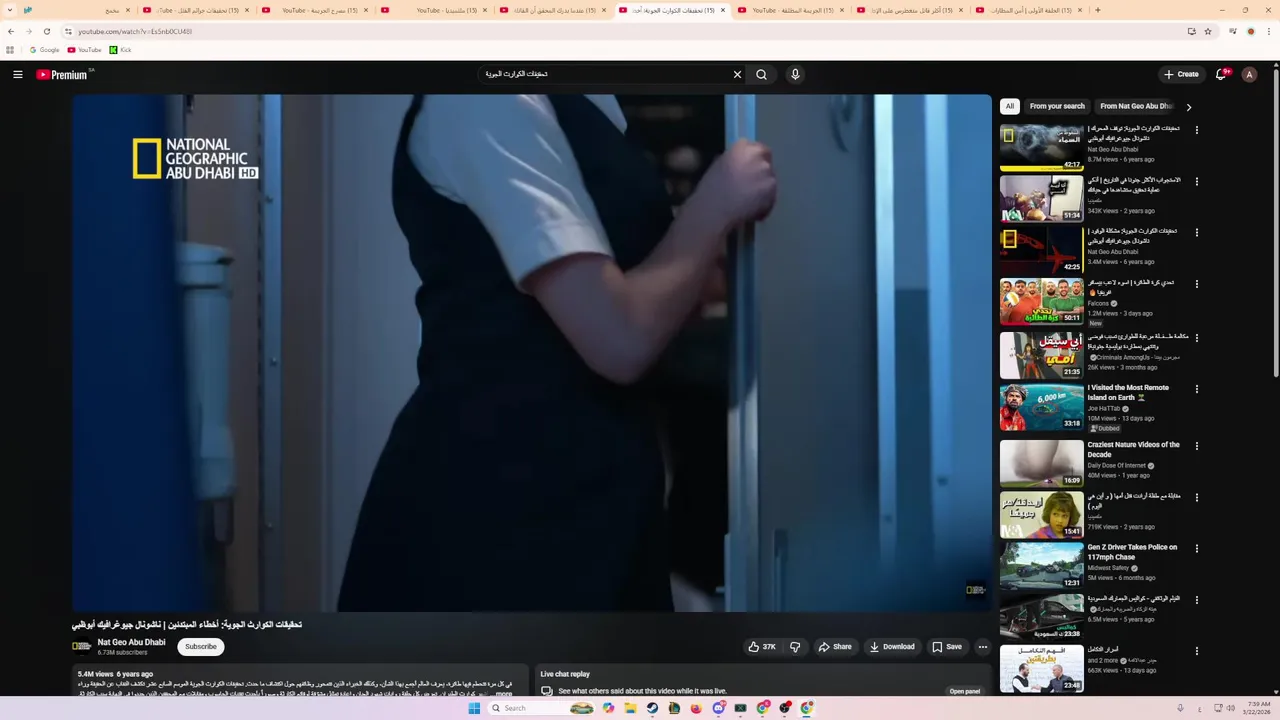Screen dimensions: 1280x720
Task: Open Kick bookmark
Action: point(121,50)
